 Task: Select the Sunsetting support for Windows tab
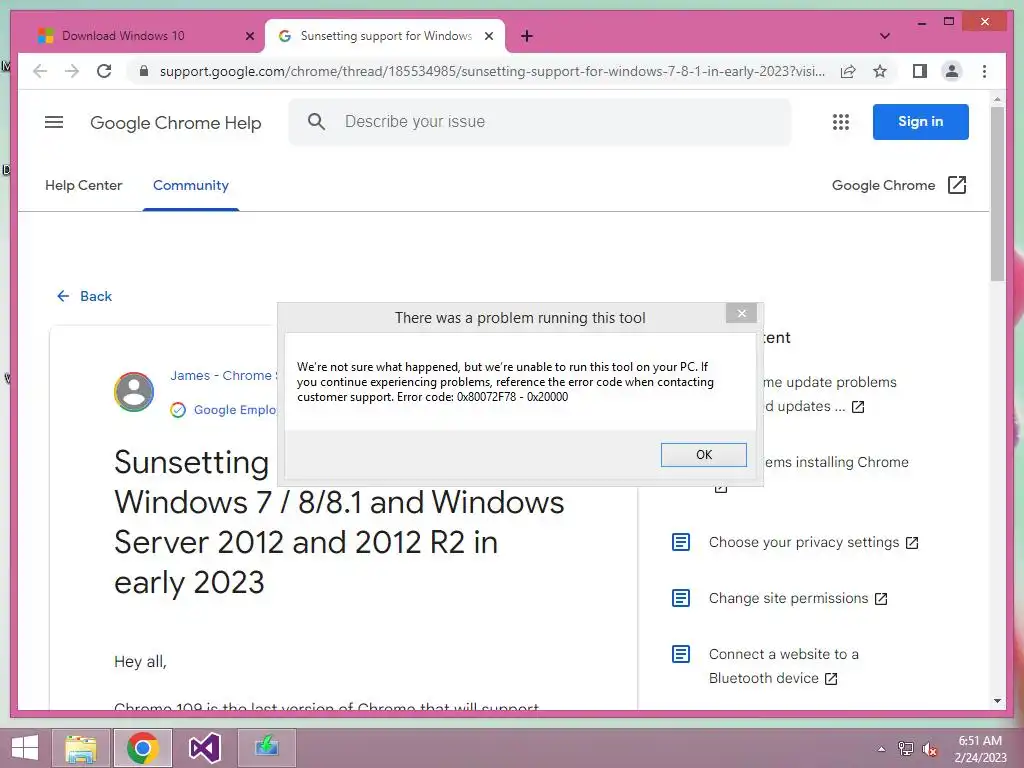[x=384, y=36]
